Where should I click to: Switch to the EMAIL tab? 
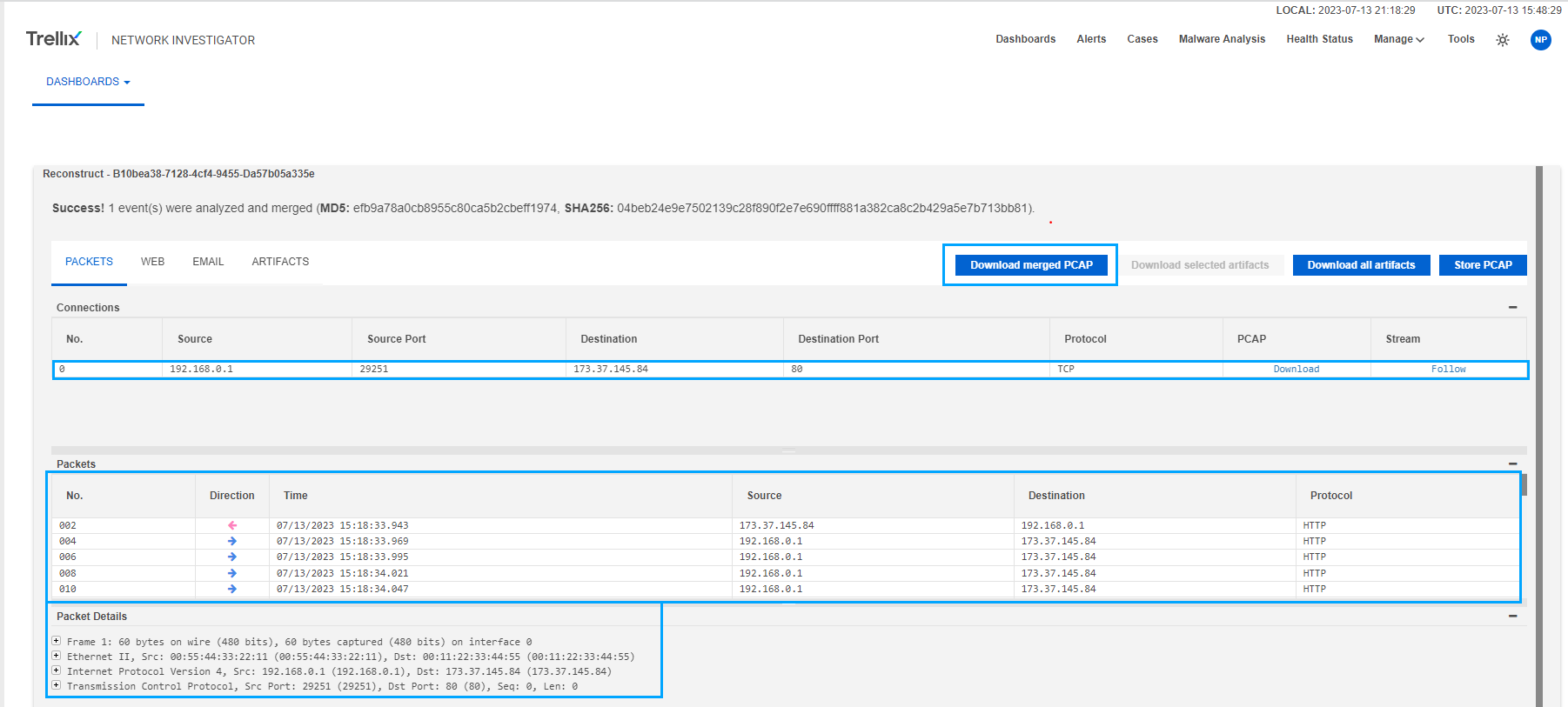coord(208,262)
